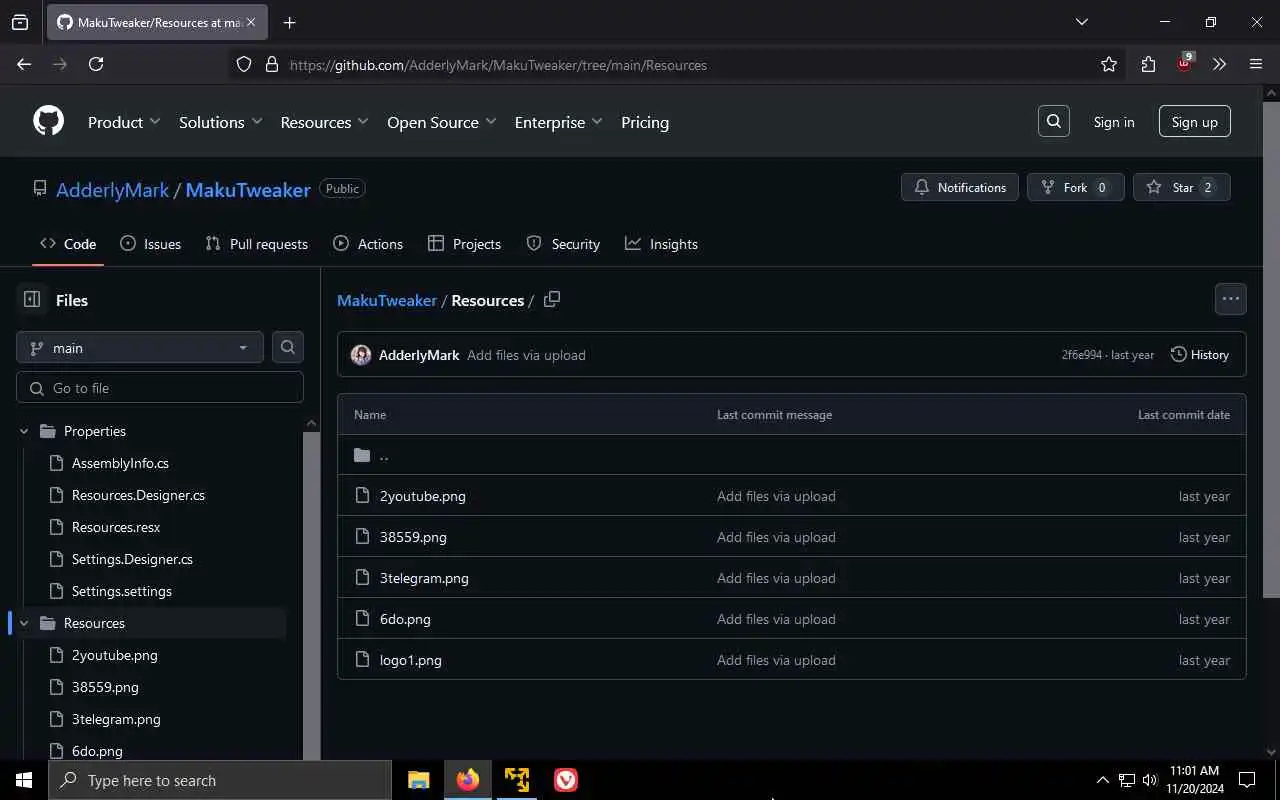Screen dimensions: 1280x800
Task: Select Settings.settings in the file tree
Action: point(121,591)
